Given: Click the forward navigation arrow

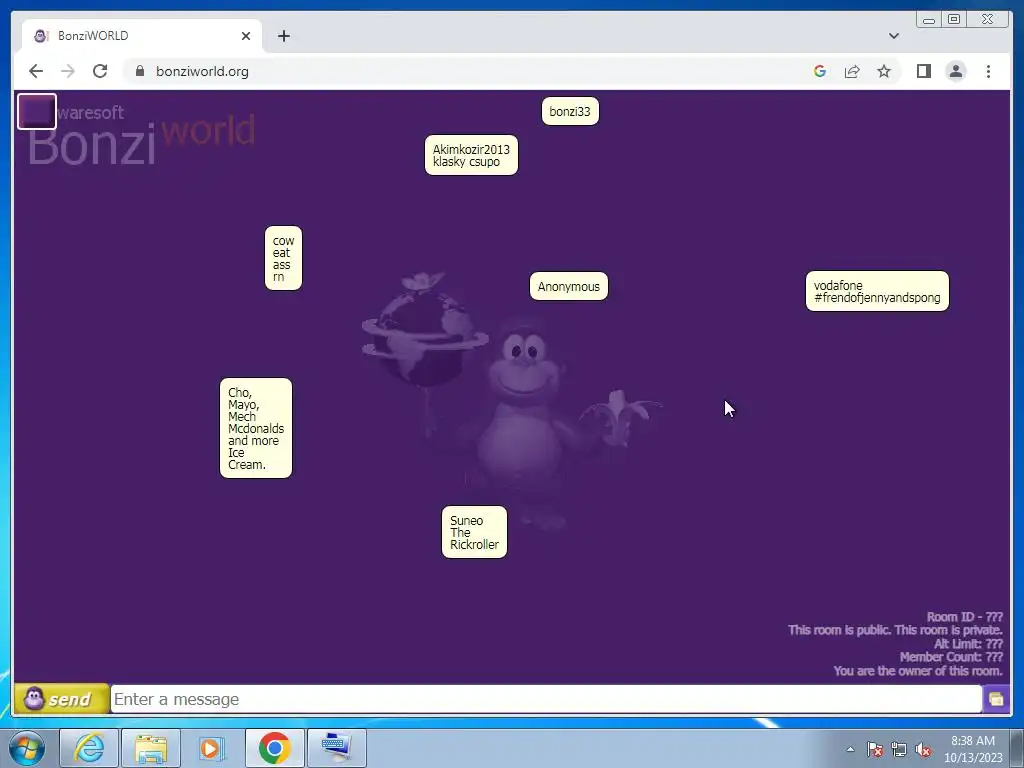Looking at the screenshot, I should click(68, 71).
